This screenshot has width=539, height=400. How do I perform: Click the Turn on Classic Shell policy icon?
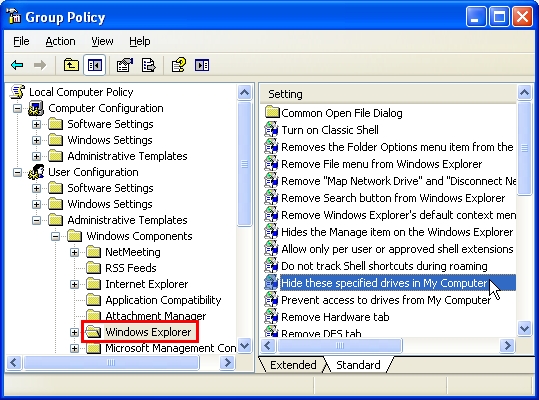coord(271,130)
